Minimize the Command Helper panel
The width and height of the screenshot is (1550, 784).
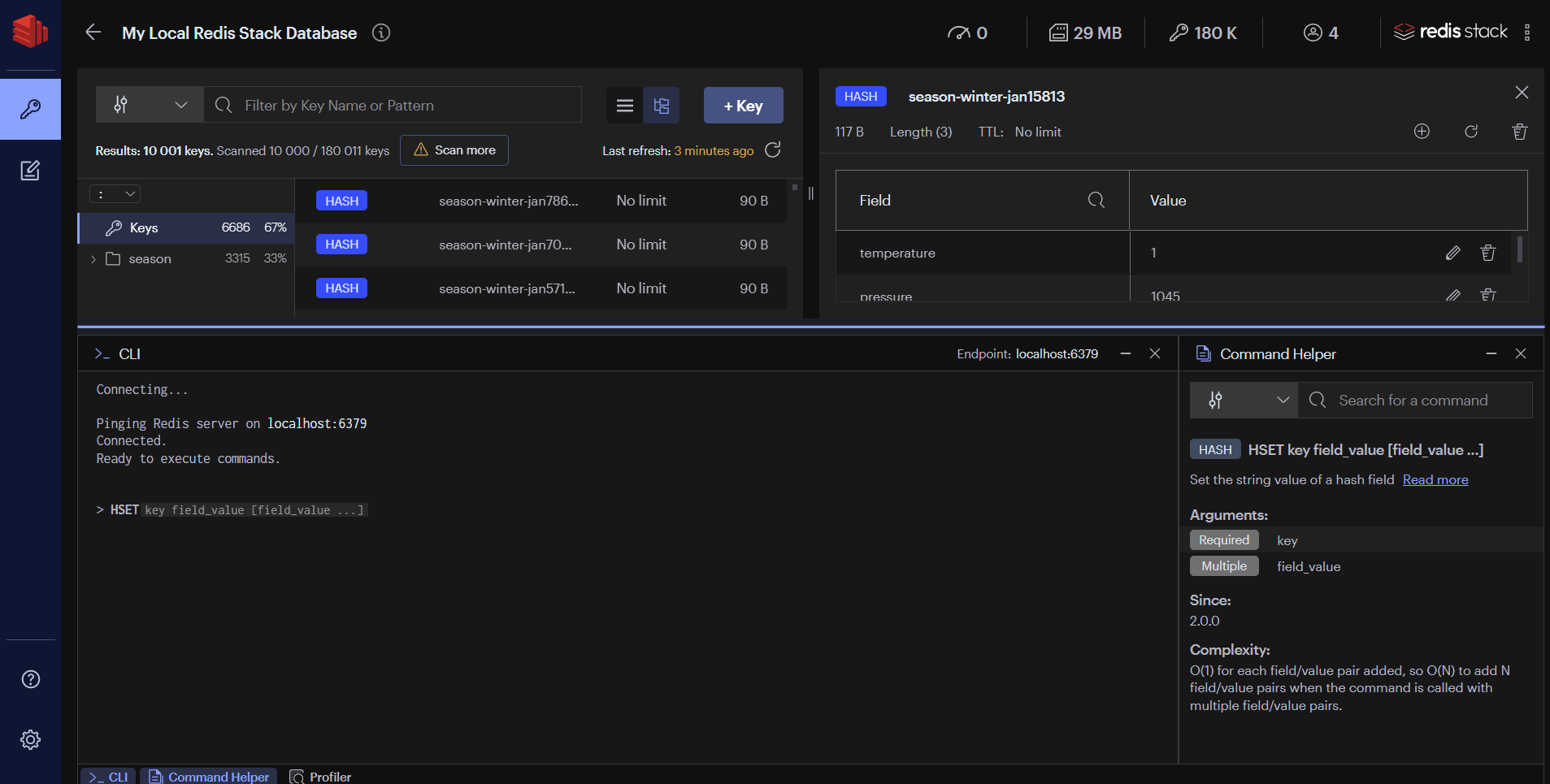point(1491,353)
